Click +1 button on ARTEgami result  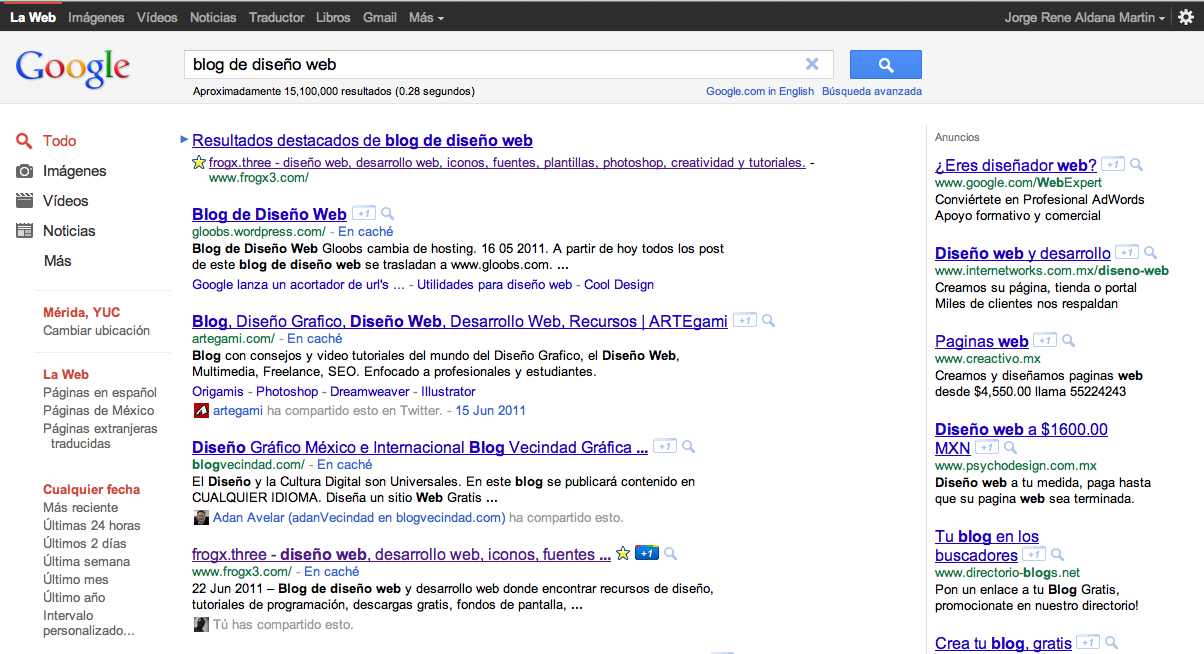(x=744, y=321)
